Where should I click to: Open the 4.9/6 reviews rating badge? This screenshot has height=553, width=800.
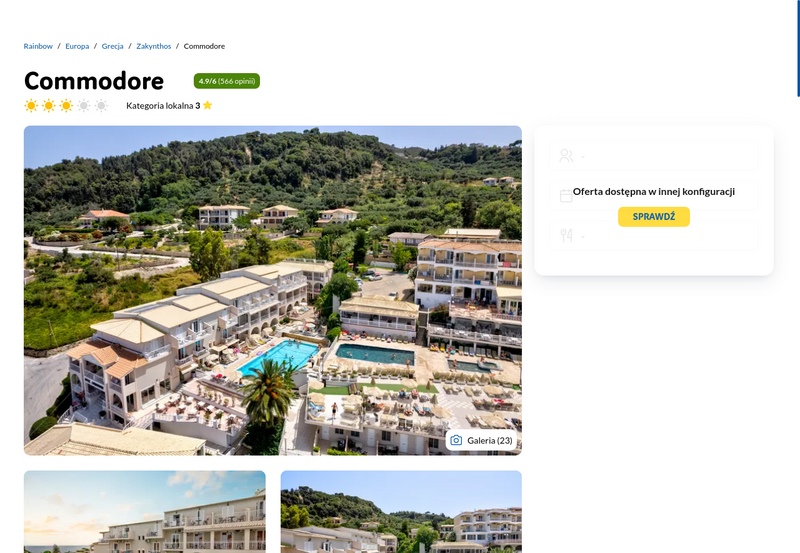[x=227, y=81]
